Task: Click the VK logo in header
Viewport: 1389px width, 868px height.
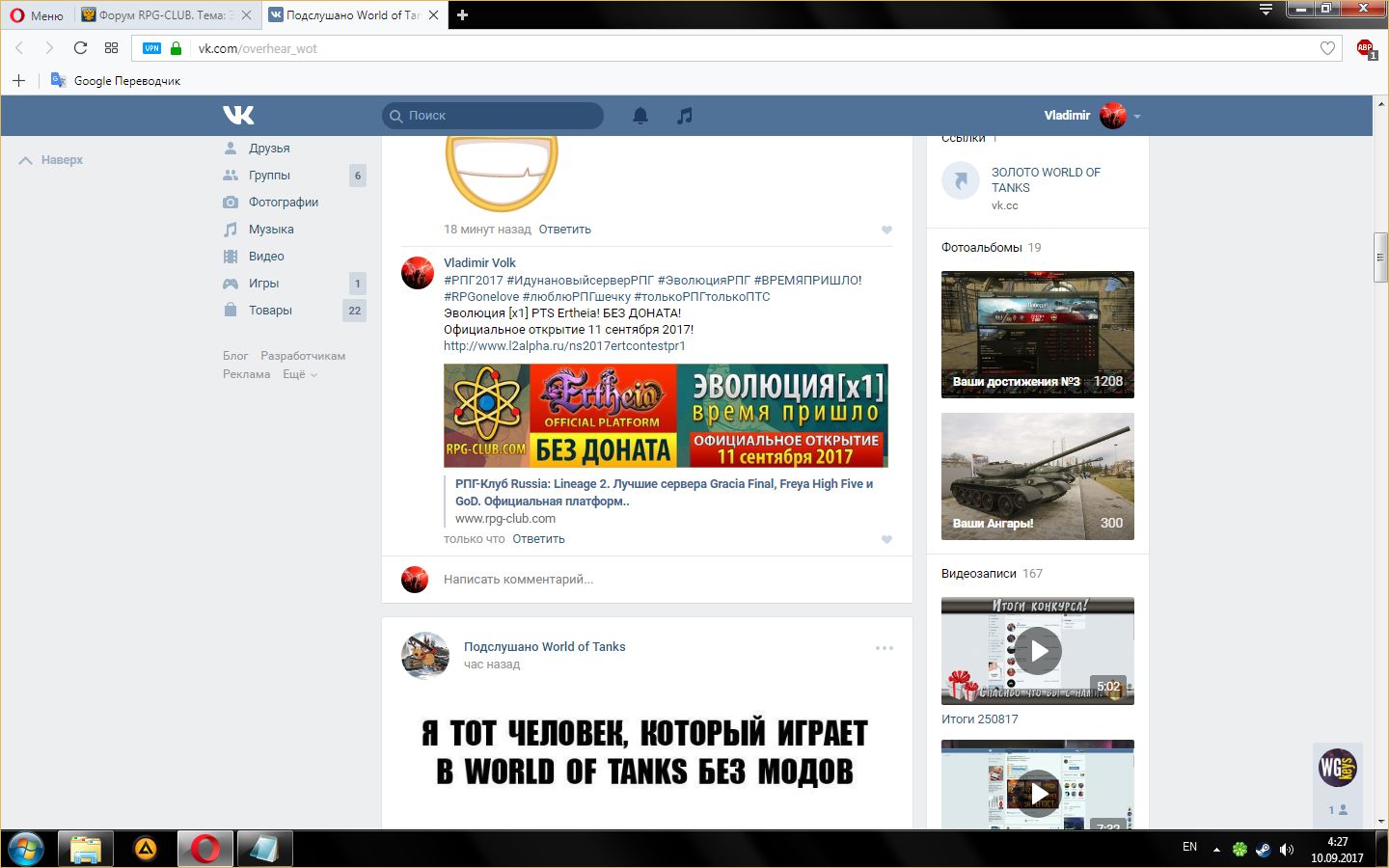Action: [238, 115]
